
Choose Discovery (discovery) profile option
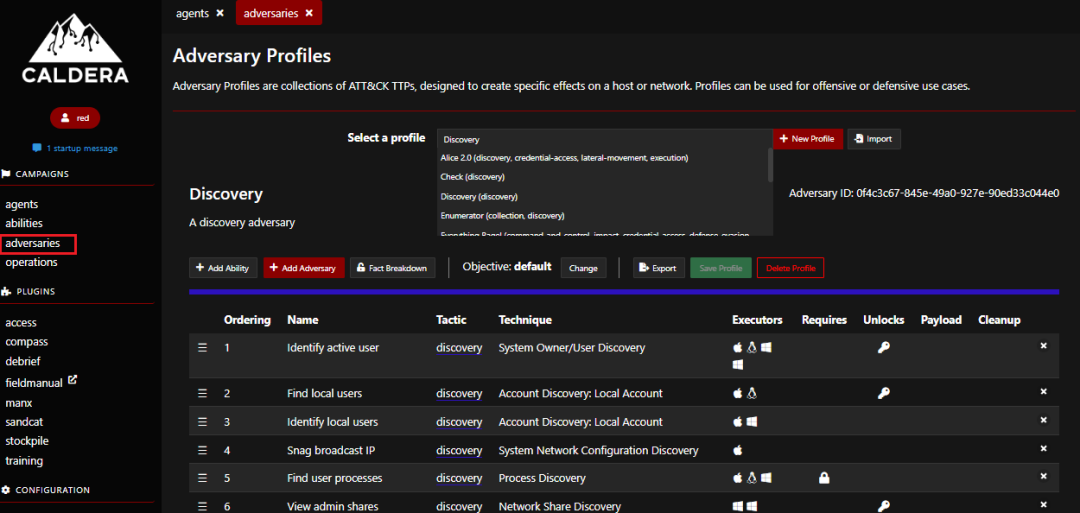click(x=479, y=196)
